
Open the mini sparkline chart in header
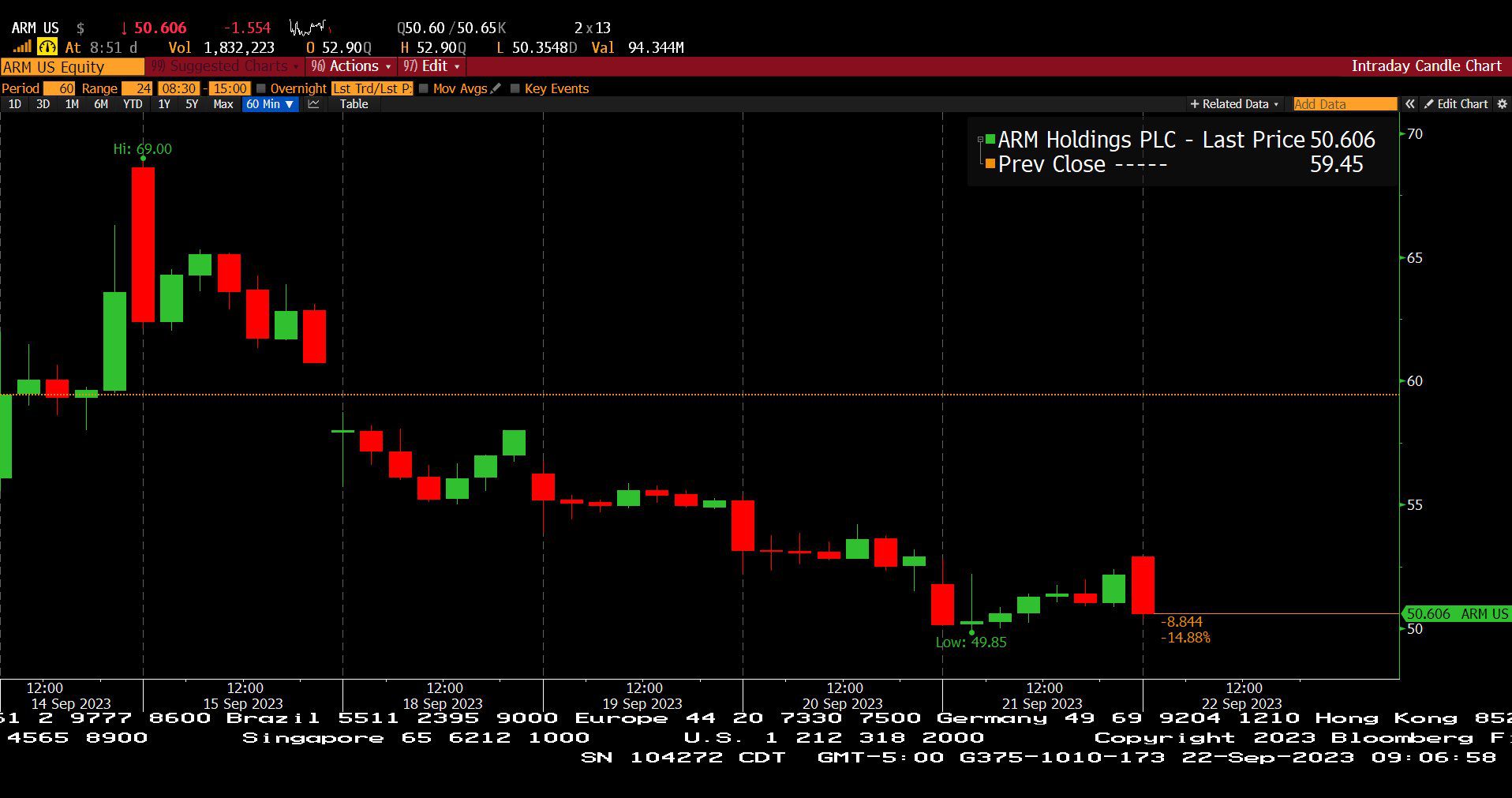(309, 28)
